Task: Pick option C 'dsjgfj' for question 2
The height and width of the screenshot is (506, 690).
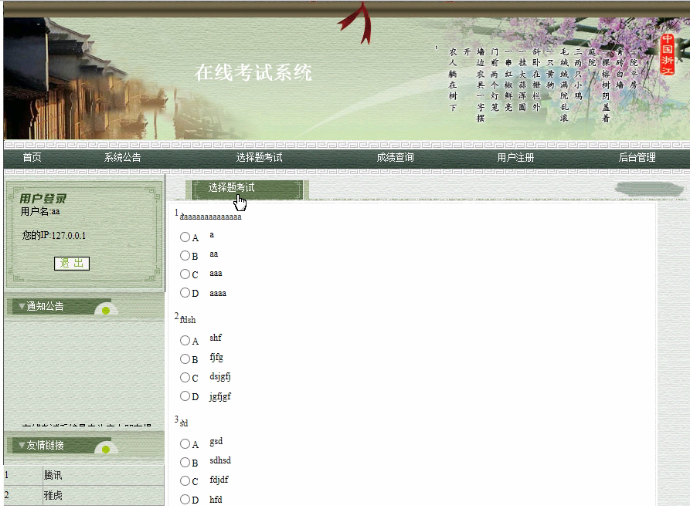Action: (x=185, y=378)
